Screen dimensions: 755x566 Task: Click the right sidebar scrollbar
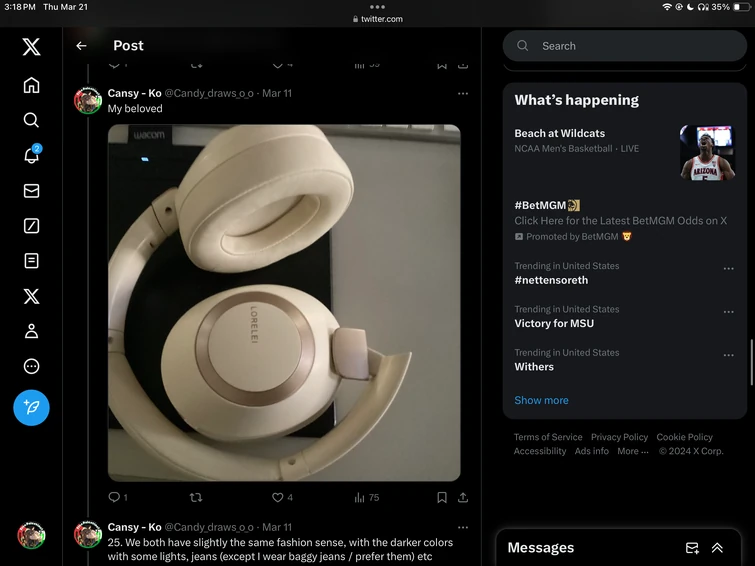pyautogui.click(x=751, y=362)
